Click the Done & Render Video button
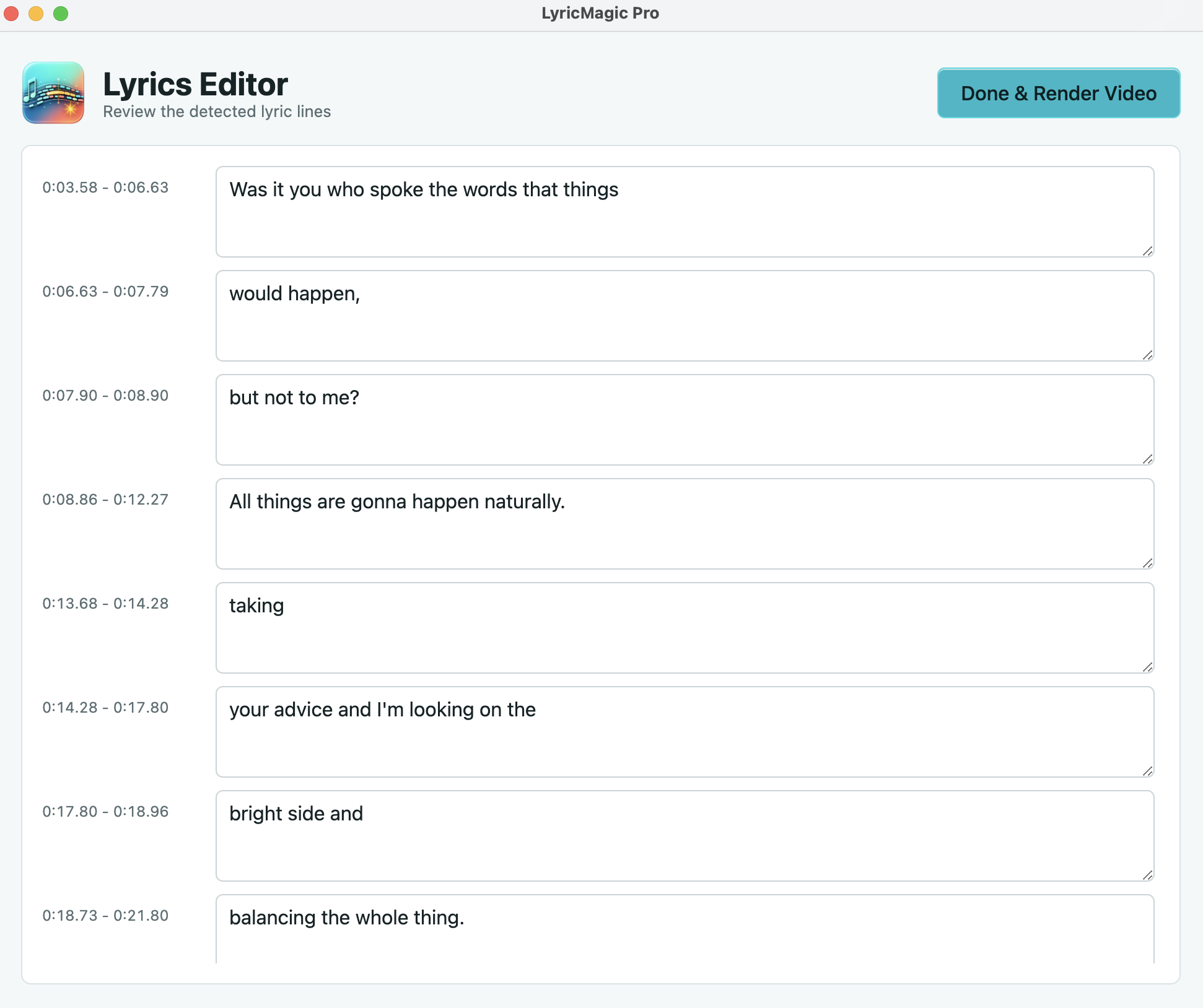This screenshot has height=1008, width=1203. tap(1058, 93)
